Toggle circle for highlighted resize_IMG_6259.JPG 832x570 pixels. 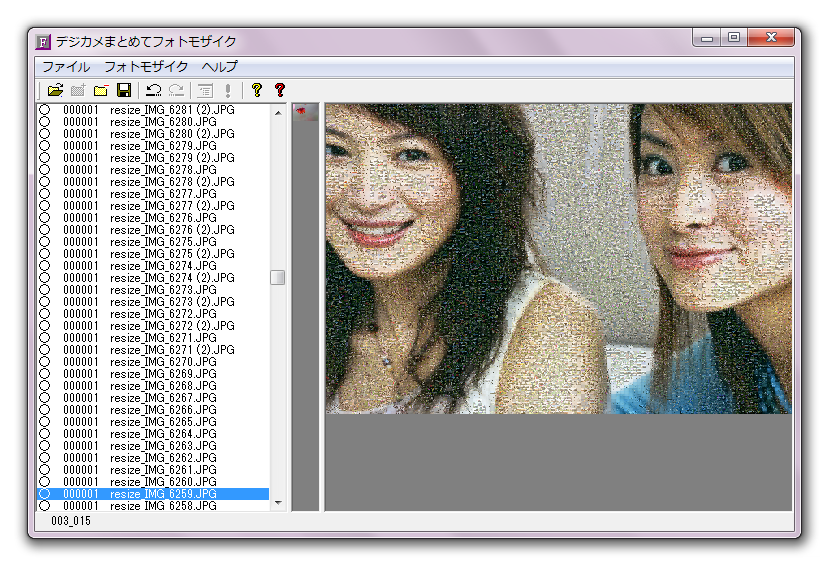point(45,494)
